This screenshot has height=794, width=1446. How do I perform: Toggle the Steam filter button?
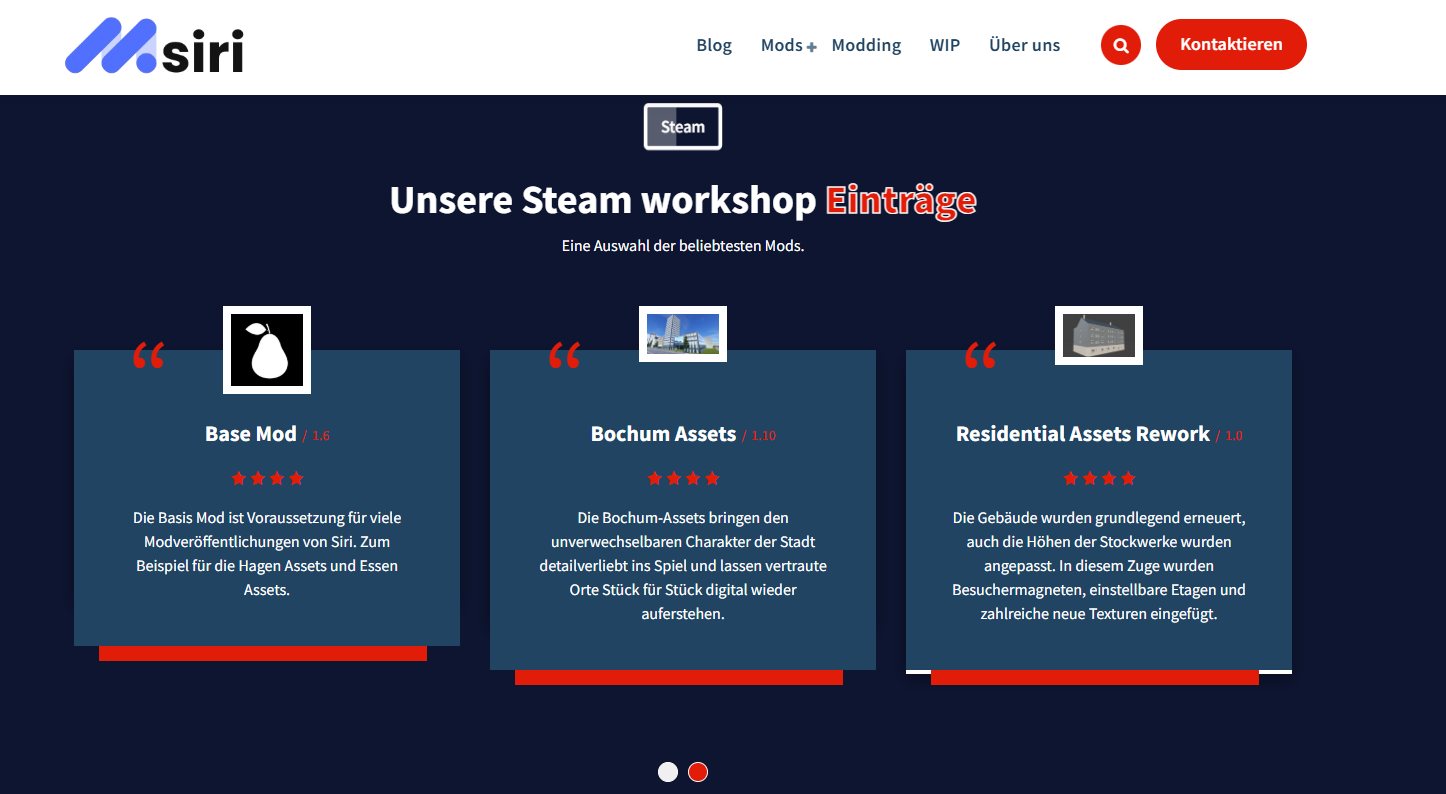click(x=683, y=127)
